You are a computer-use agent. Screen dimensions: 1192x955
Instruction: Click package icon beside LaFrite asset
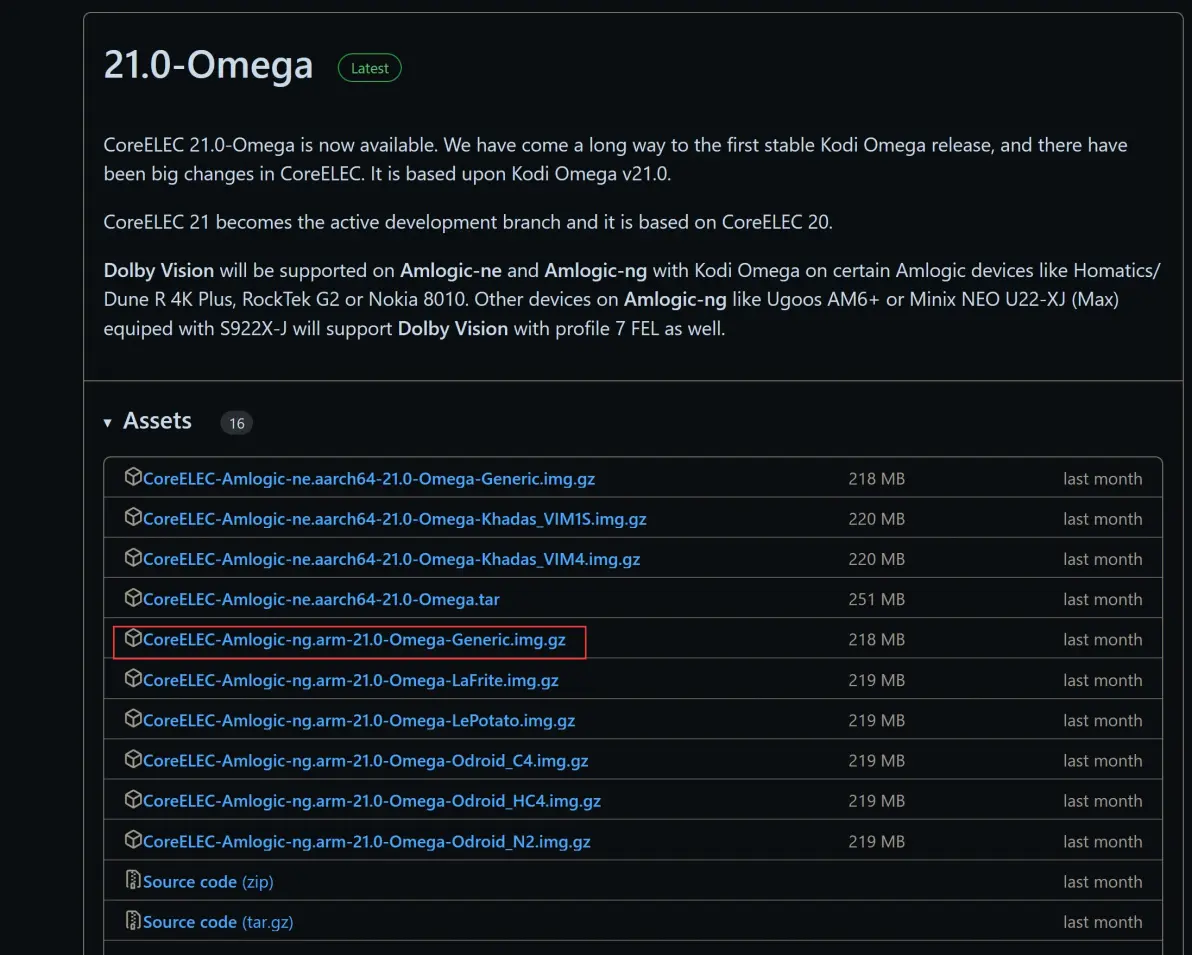133,679
